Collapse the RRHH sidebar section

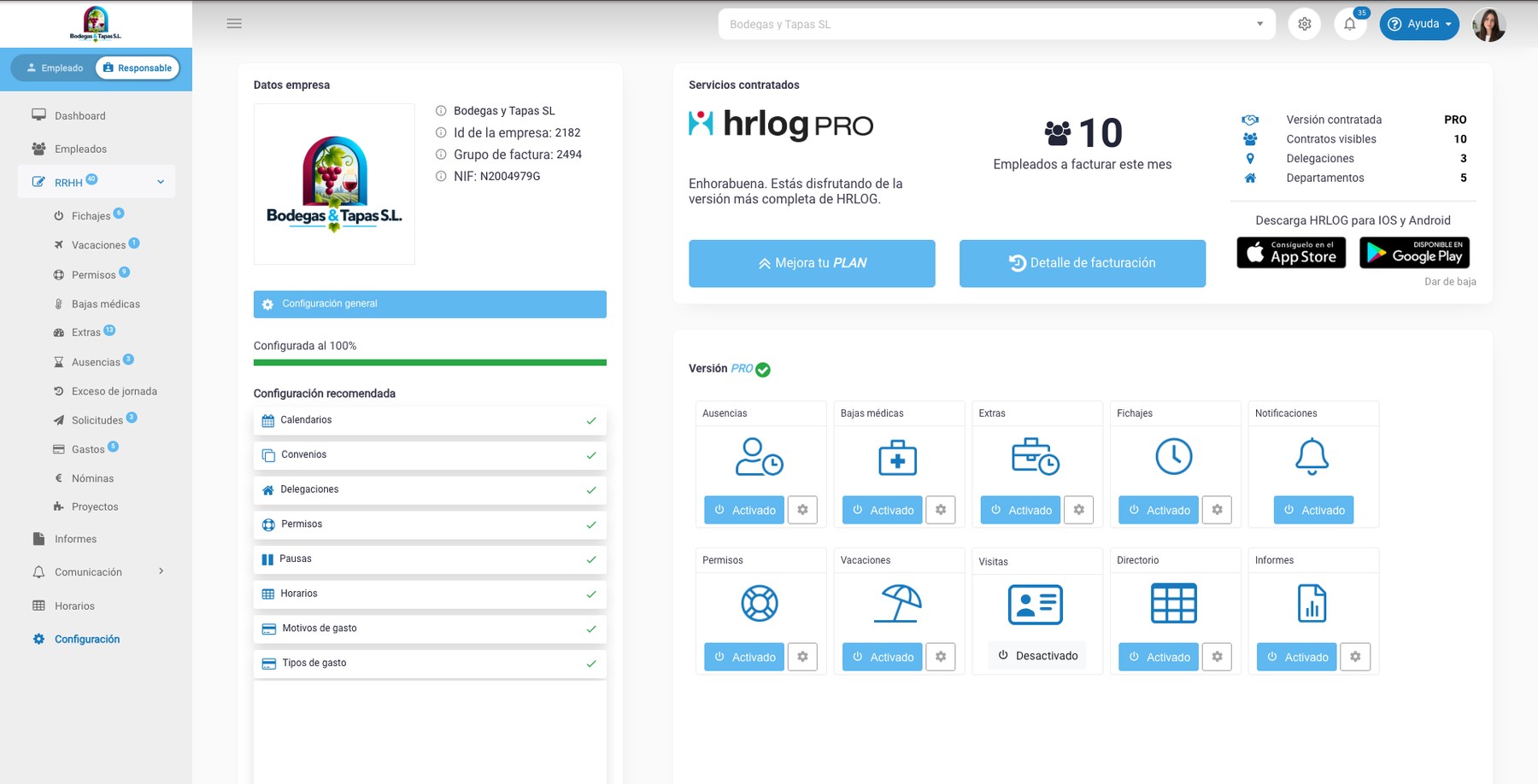[x=97, y=182]
